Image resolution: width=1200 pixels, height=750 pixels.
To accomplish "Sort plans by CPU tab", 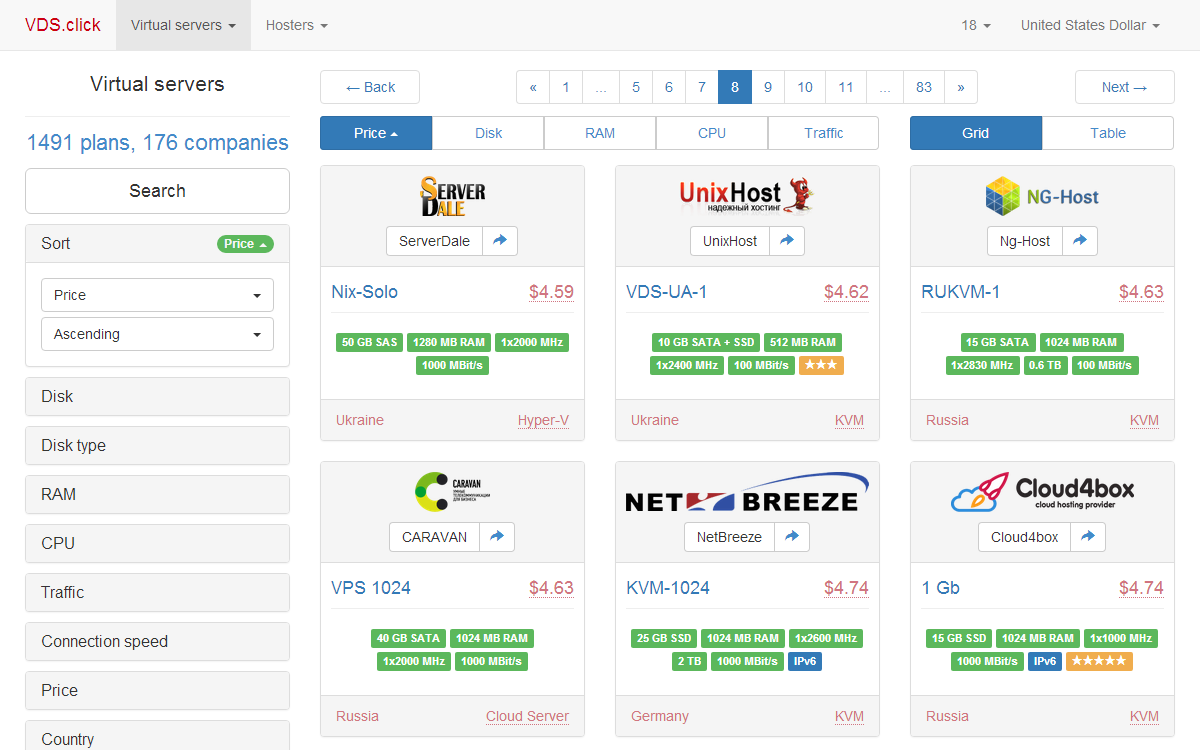I will point(712,133).
